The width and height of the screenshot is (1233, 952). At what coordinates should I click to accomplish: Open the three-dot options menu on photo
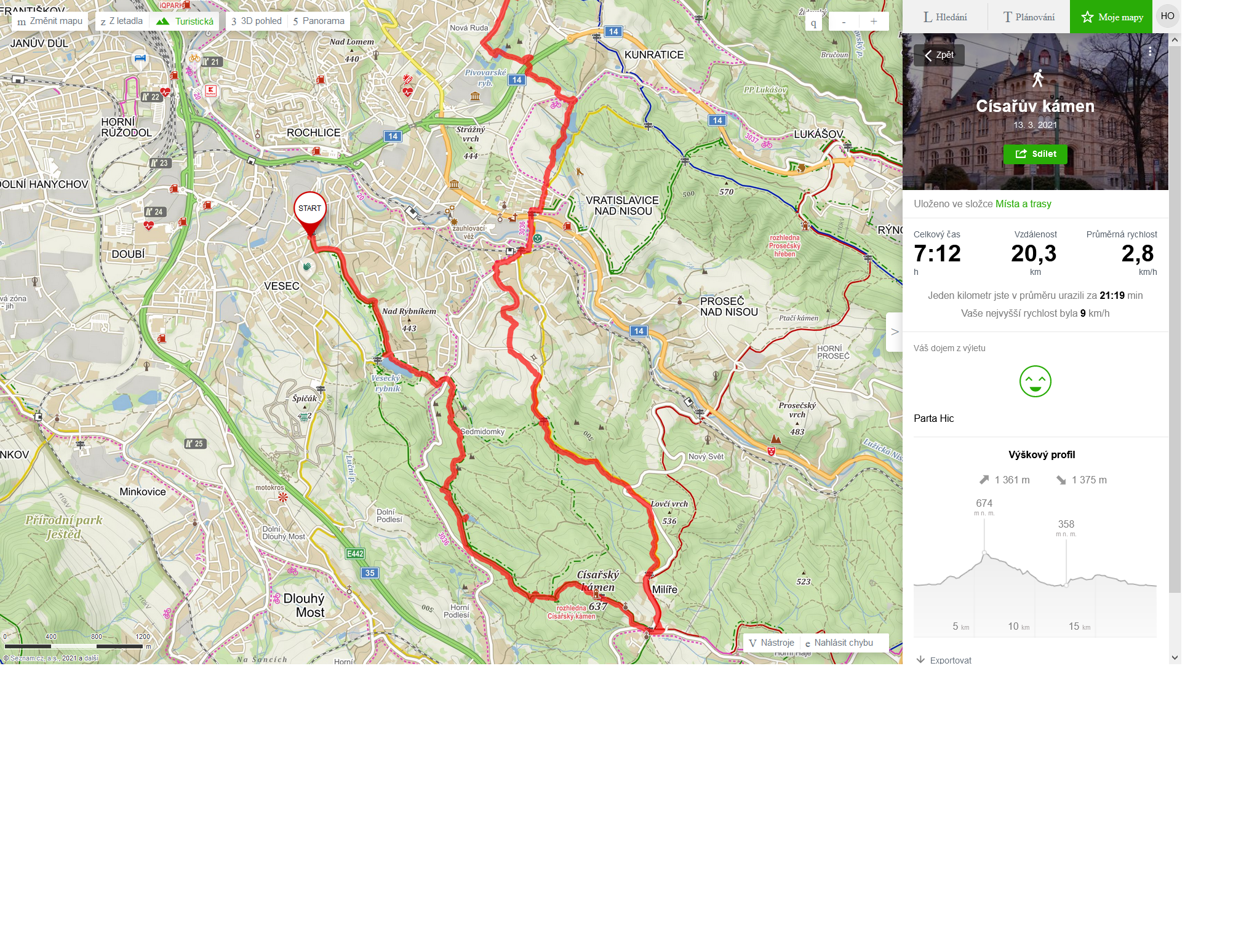point(1149,52)
